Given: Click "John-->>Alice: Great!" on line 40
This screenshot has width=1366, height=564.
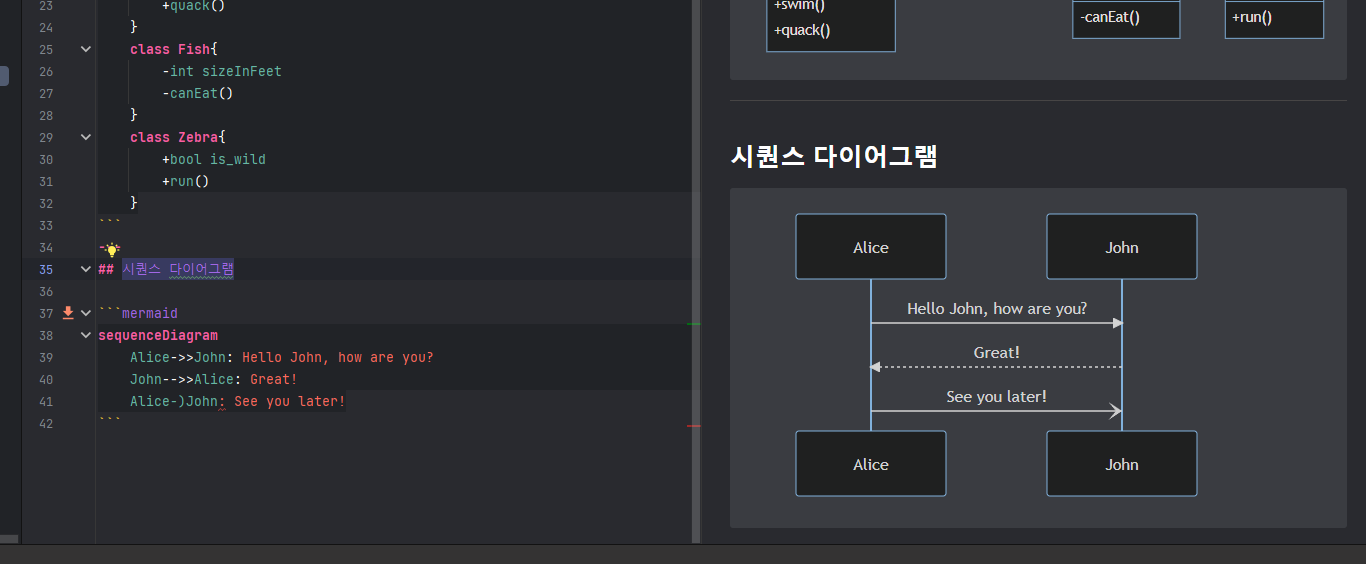Looking at the screenshot, I should point(214,379).
